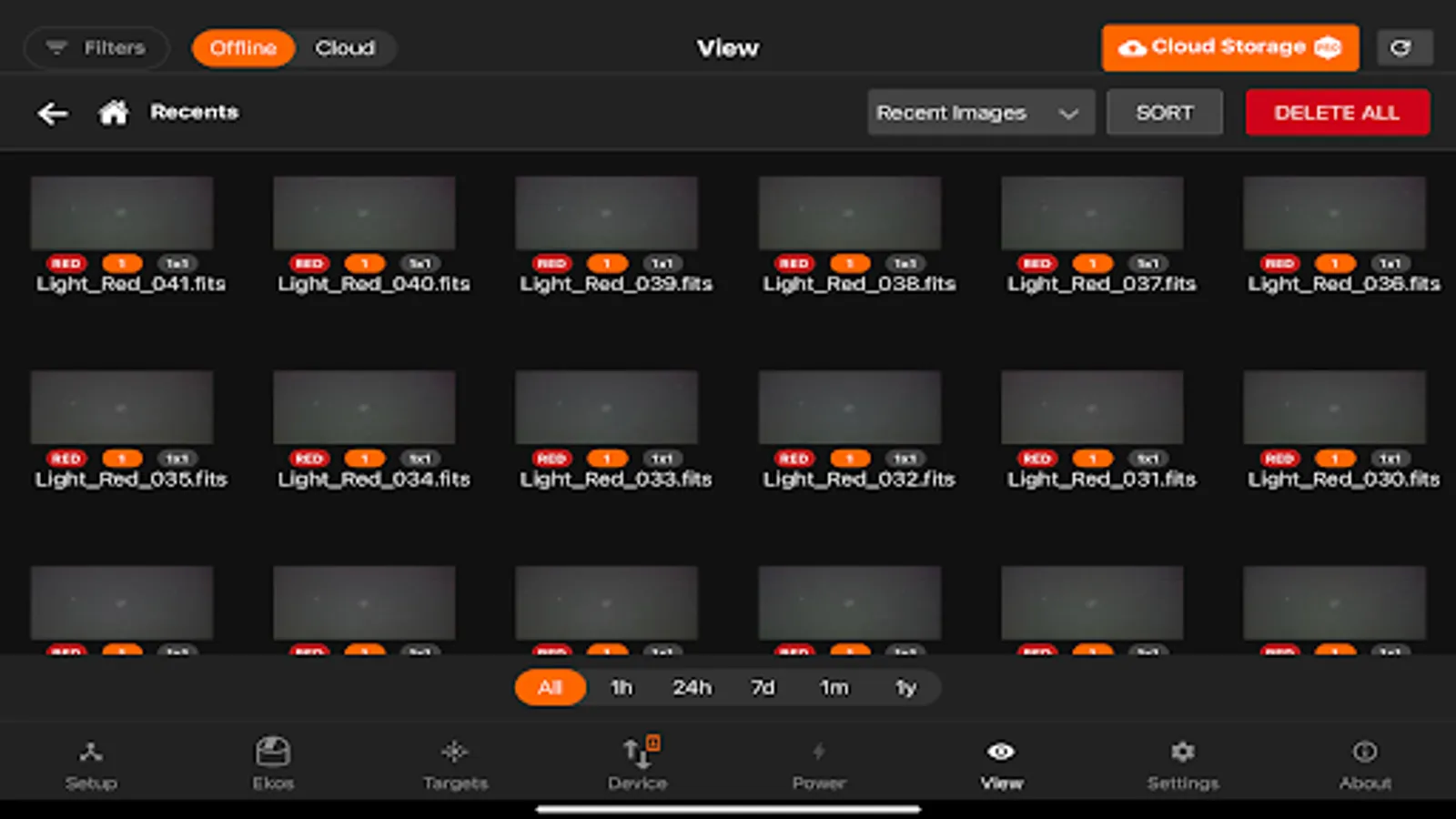
Task: Click orange count badge under Light_Red_035.fits
Action: 122,459
